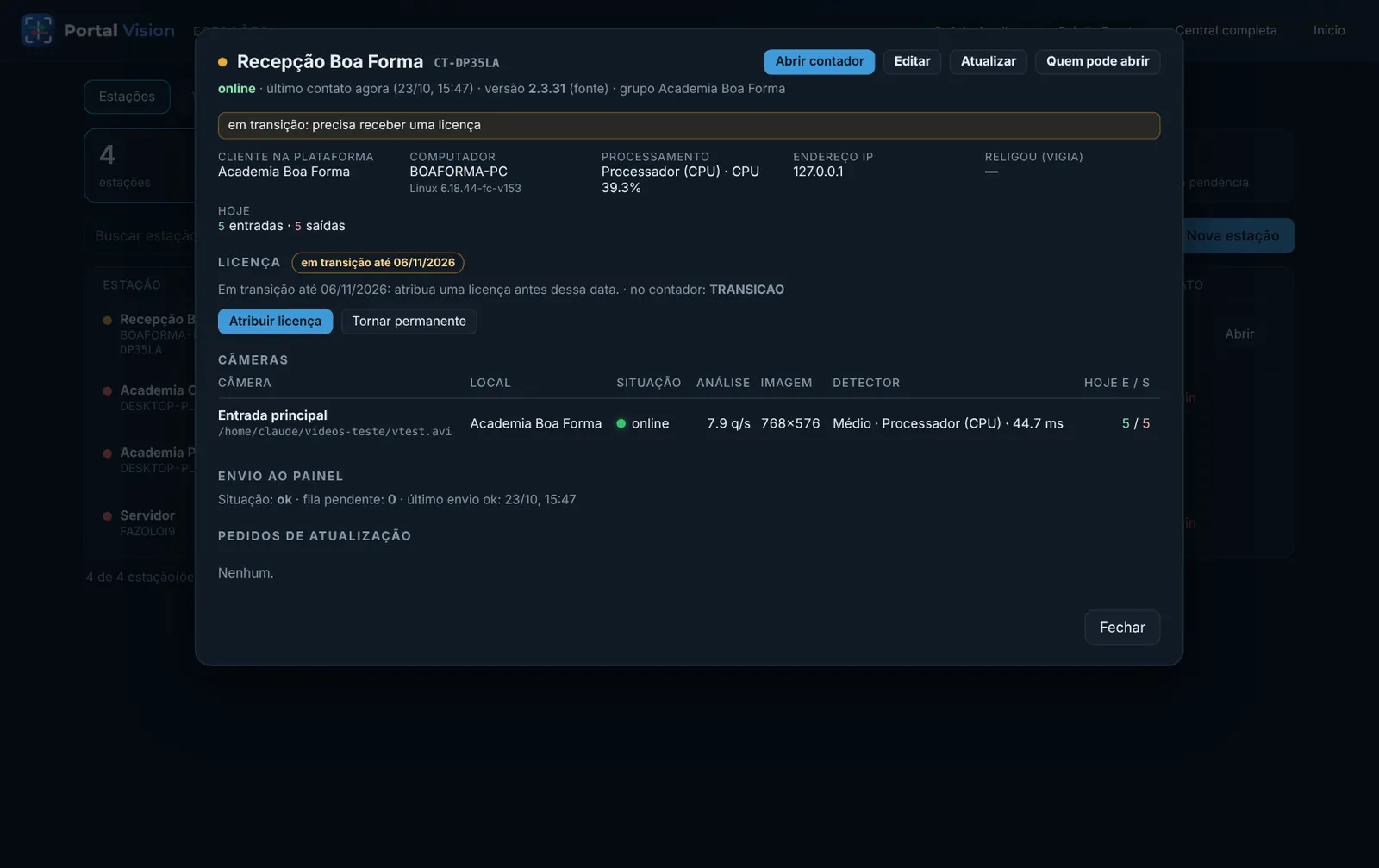The height and width of the screenshot is (868, 1379).
Task: Click the 'em transição até 06/11/2026' badge
Action: coord(378,263)
